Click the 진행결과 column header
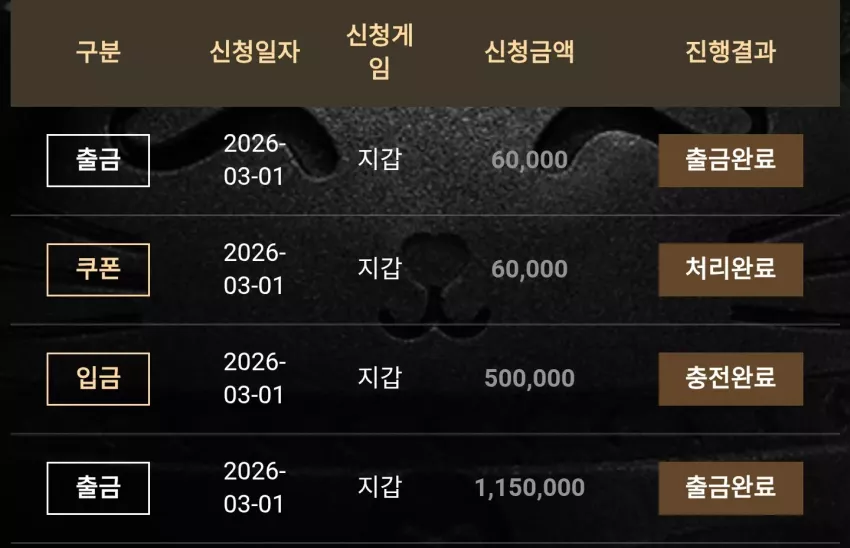This screenshot has width=850, height=548. pos(730,52)
